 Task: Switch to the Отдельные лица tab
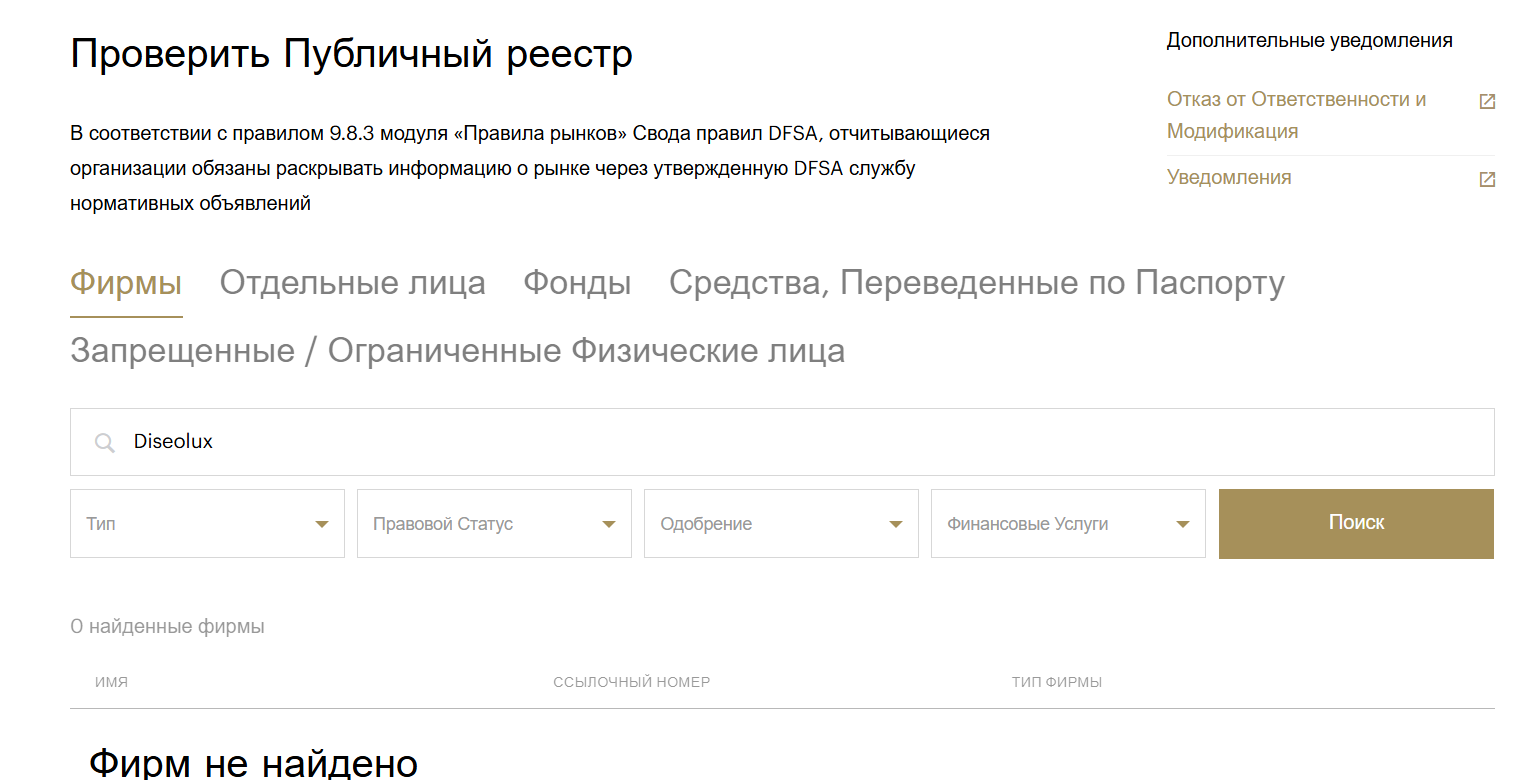coord(352,283)
